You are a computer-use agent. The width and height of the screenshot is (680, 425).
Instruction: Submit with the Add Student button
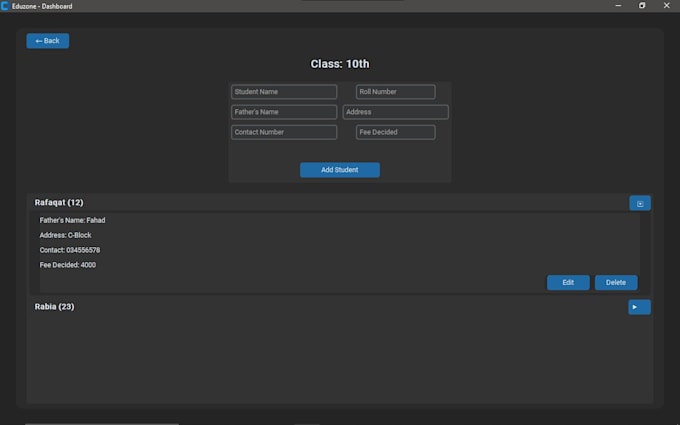pos(340,170)
